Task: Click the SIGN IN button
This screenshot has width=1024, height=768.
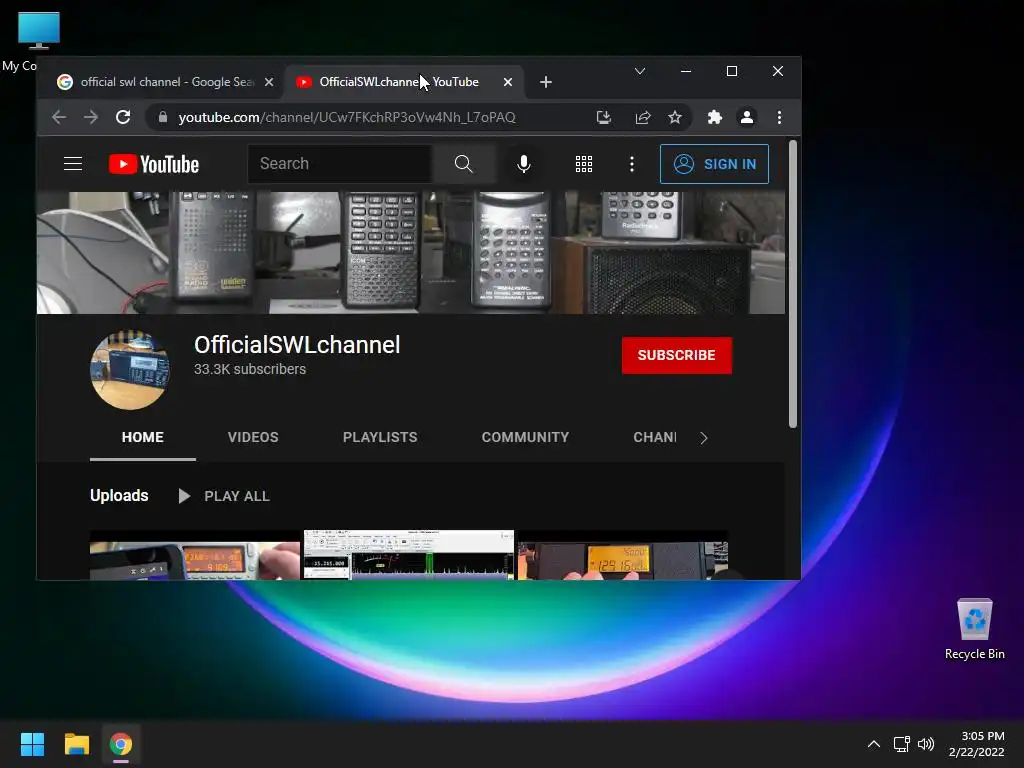Action: [714, 164]
